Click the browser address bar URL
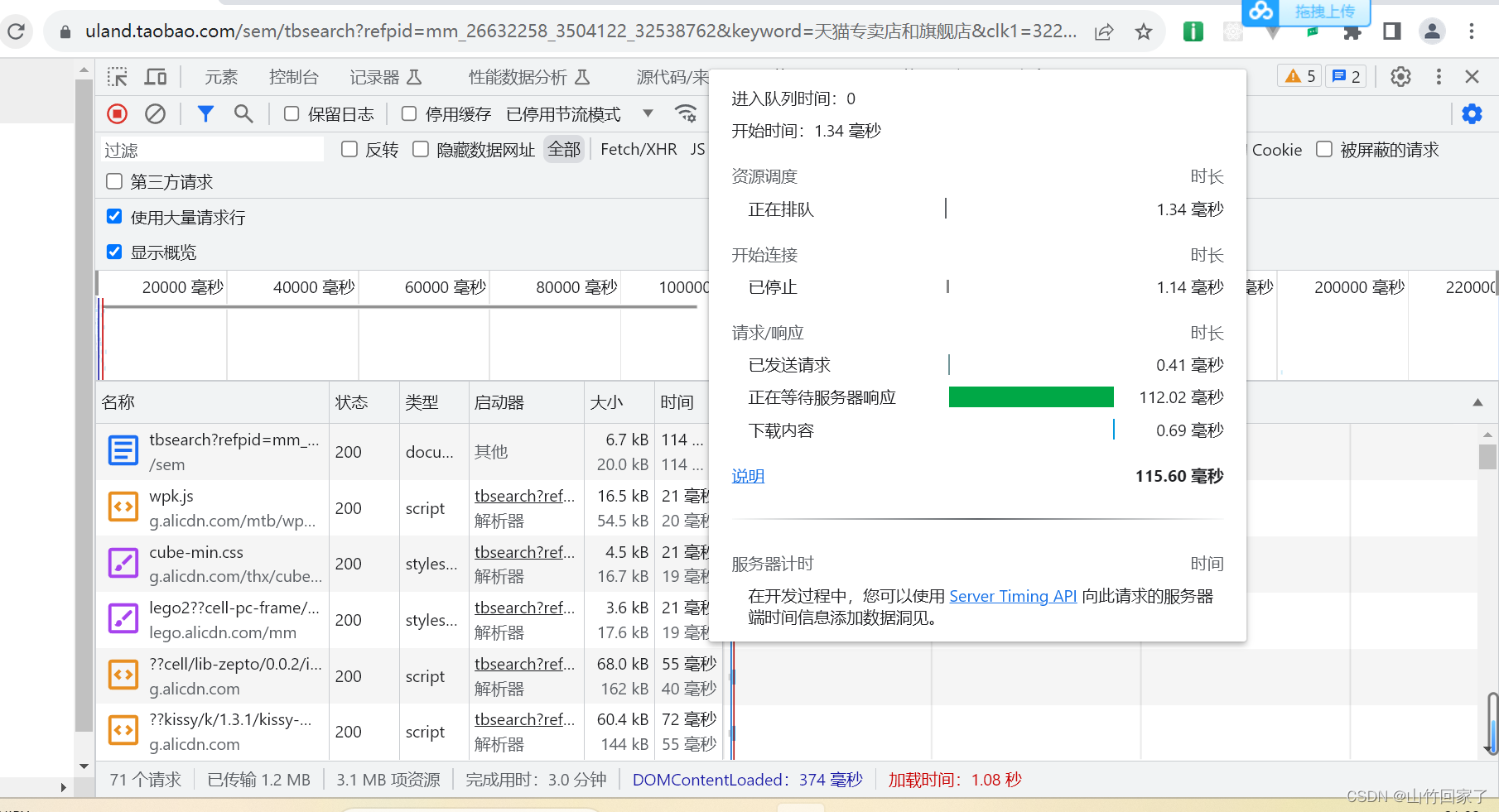Viewport: 1499px width, 812px height. pos(581,31)
